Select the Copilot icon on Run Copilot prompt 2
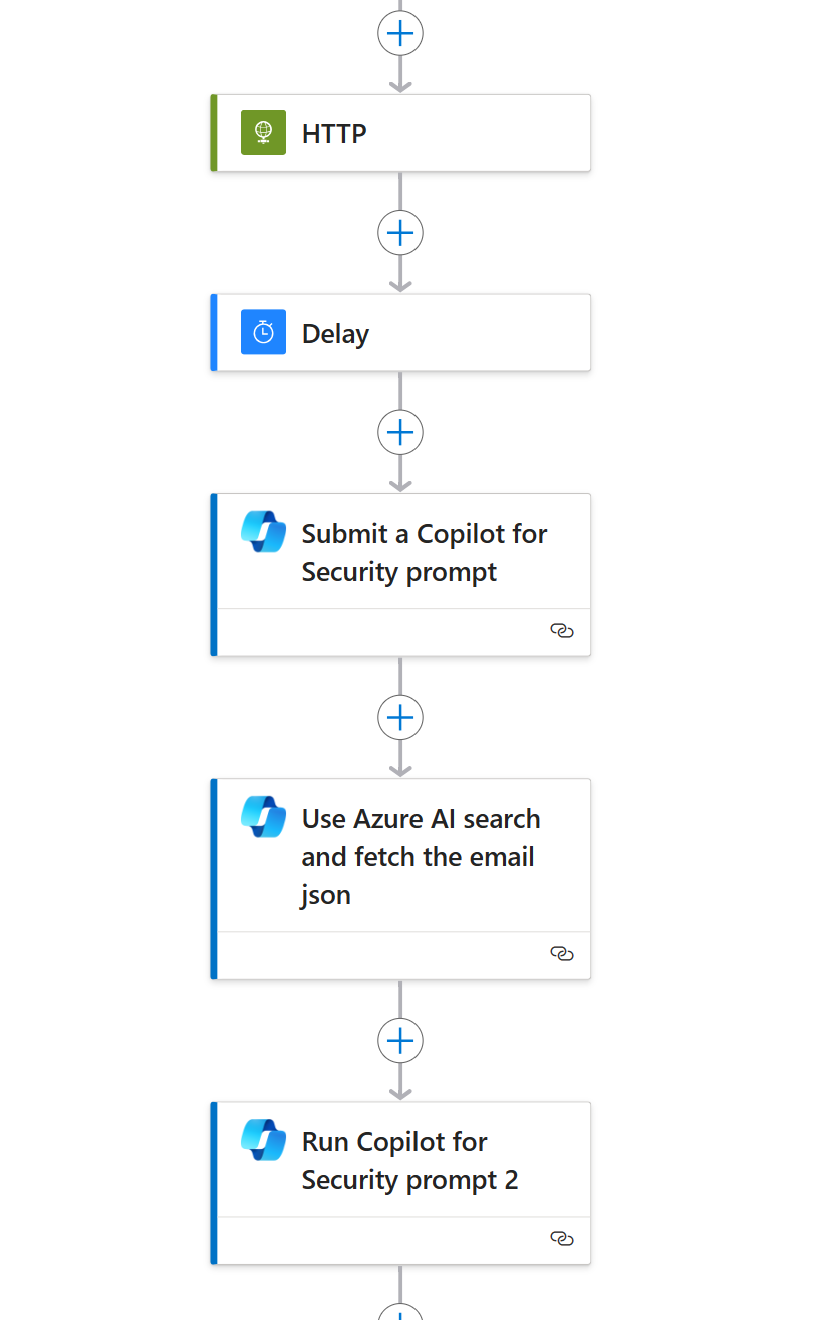Screen dimensions: 830x1320 pos(262,1139)
